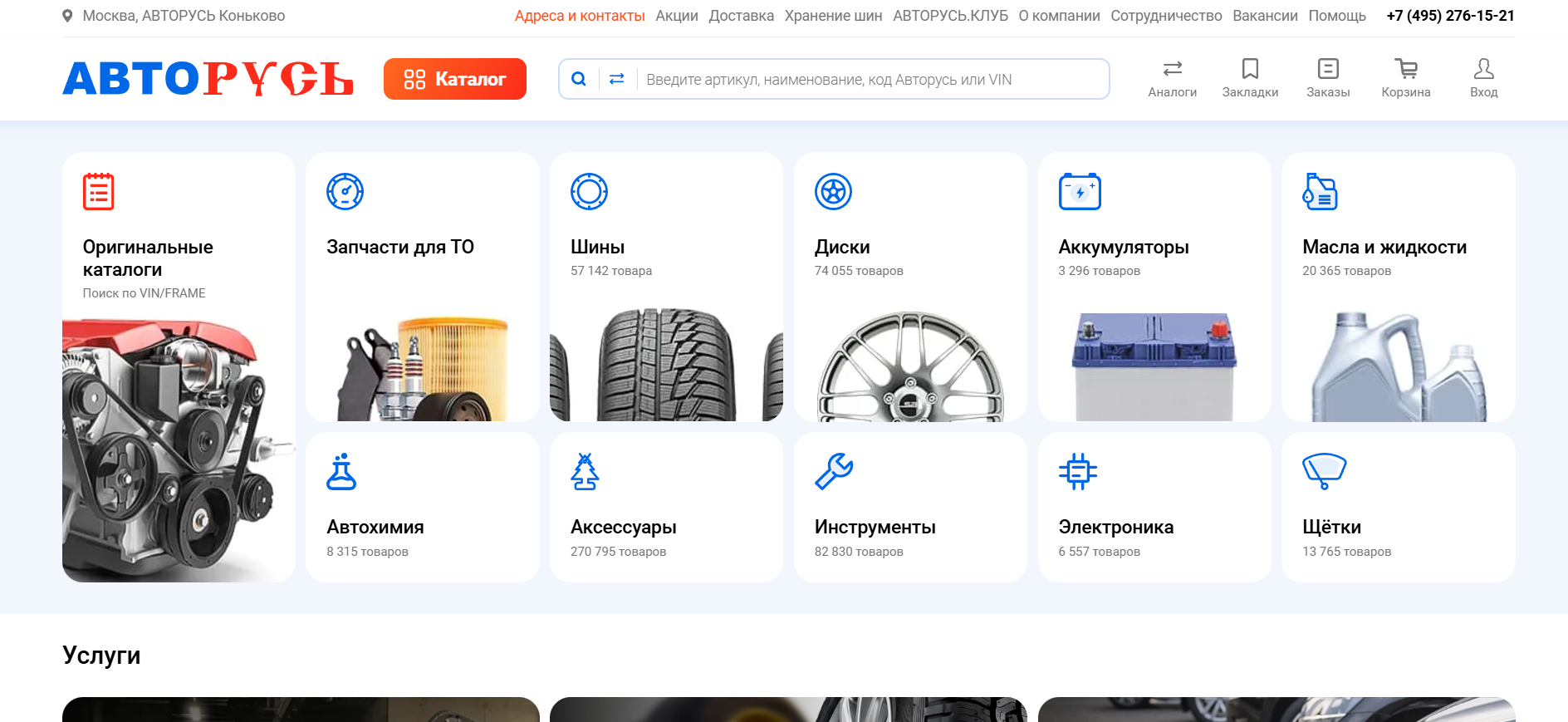Open Закладки bookmarks icon
This screenshot has height=722, width=1568.
point(1250,68)
